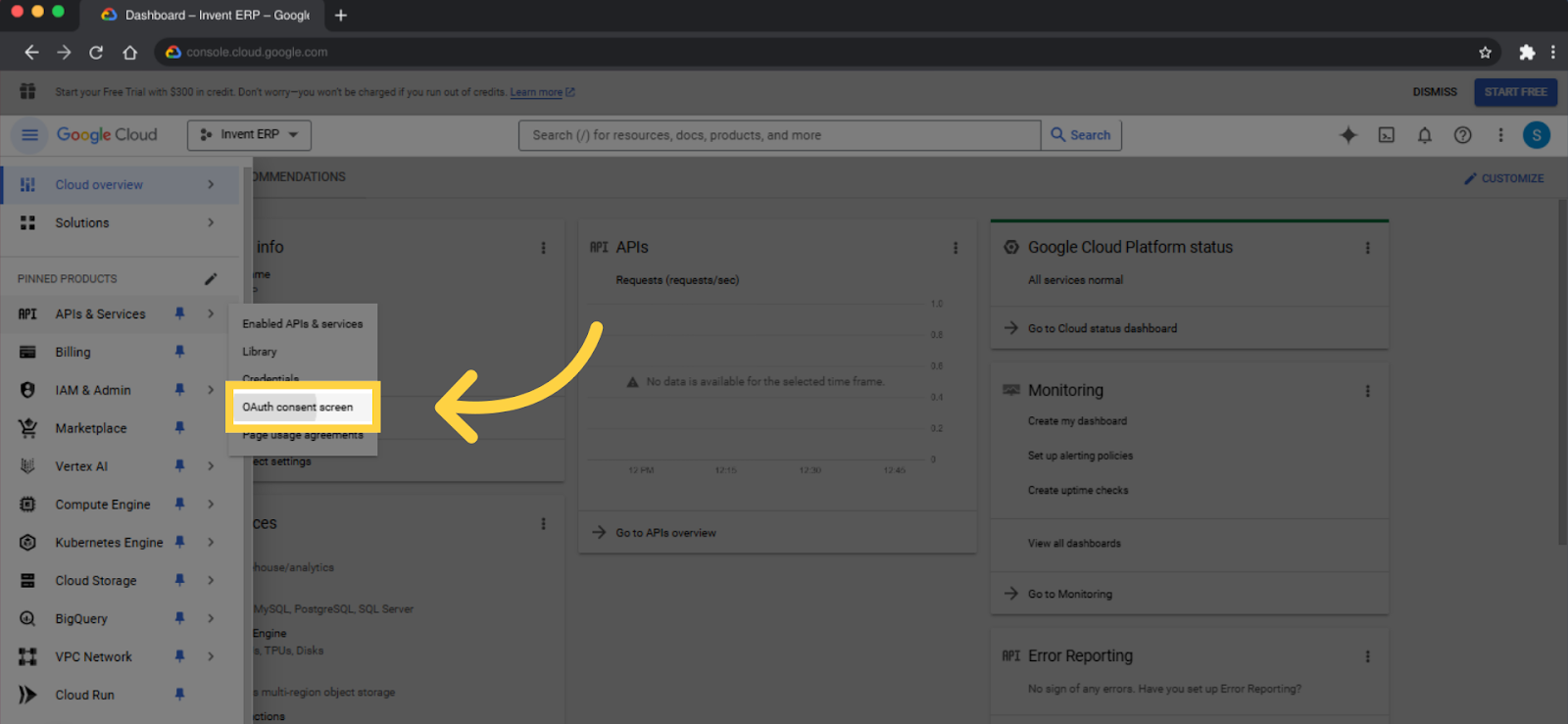Viewport: 1568px width, 724px height.
Task: Open the notifications bell
Action: [1425, 135]
